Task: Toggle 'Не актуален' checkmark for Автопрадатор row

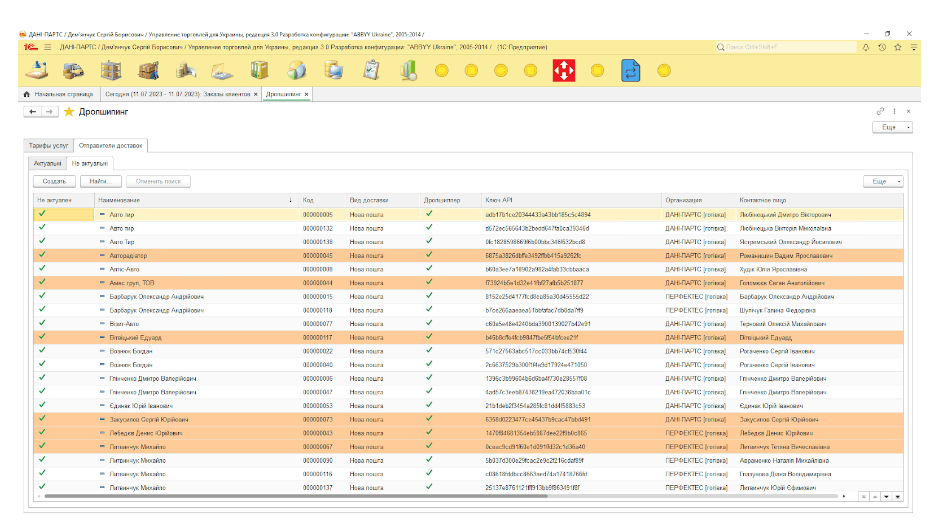Action: point(42,255)
